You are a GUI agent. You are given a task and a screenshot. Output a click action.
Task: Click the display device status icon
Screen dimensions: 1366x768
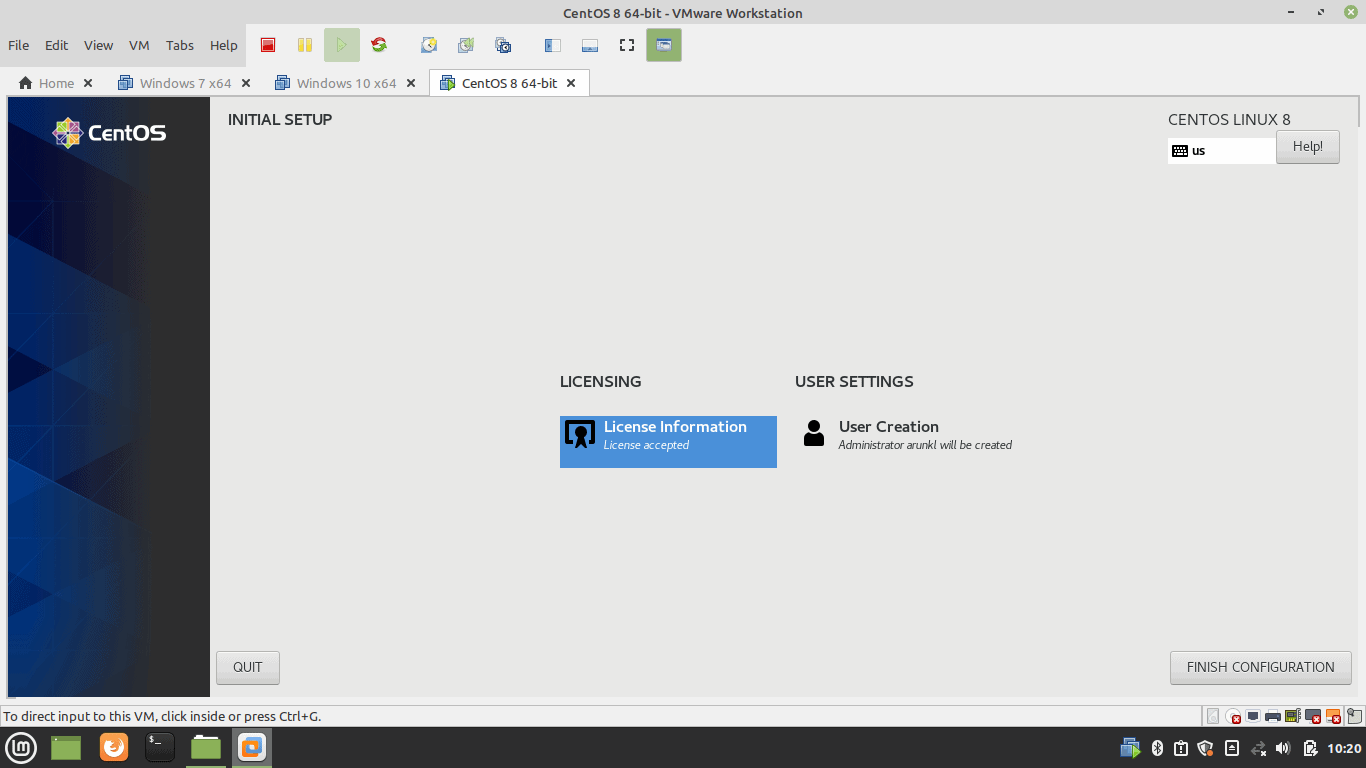click(x=1313, y=716)
